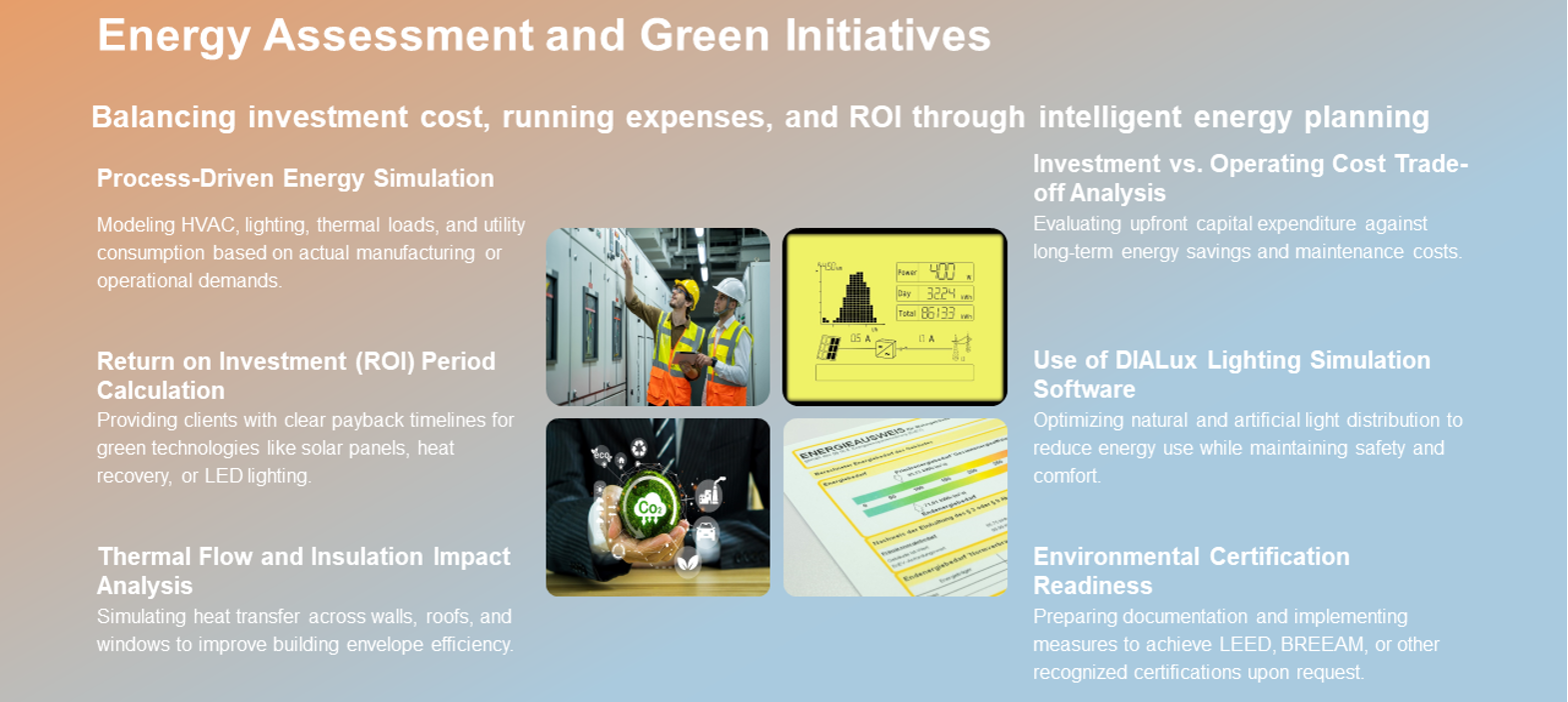Open the Energieausweis certificate image
This screenshot has width=1568, height=702.
click(x=894, y=507)
